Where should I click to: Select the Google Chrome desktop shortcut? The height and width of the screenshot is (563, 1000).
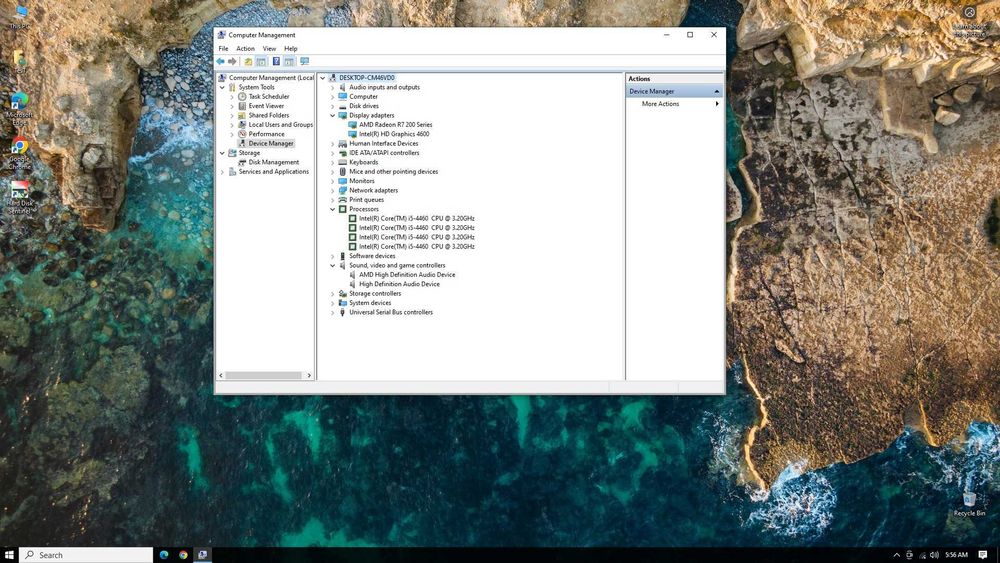(19, 153)
